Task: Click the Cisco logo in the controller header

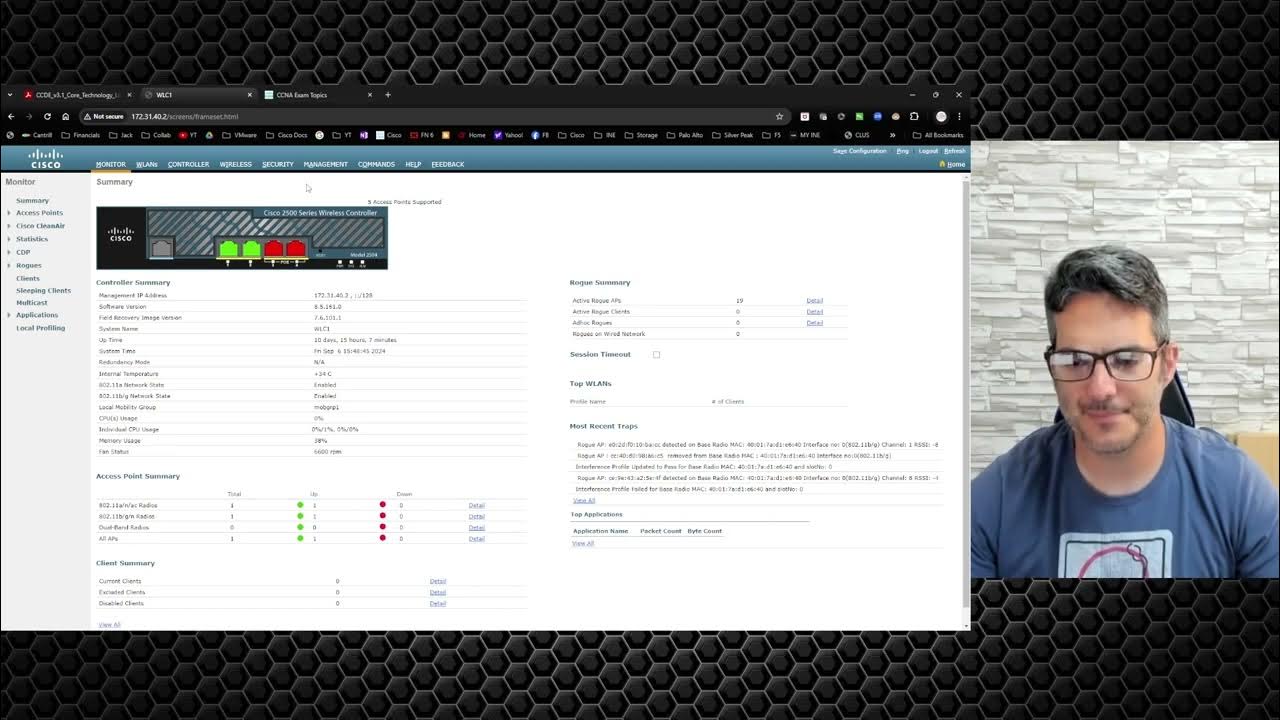Action: coord(45,157)
